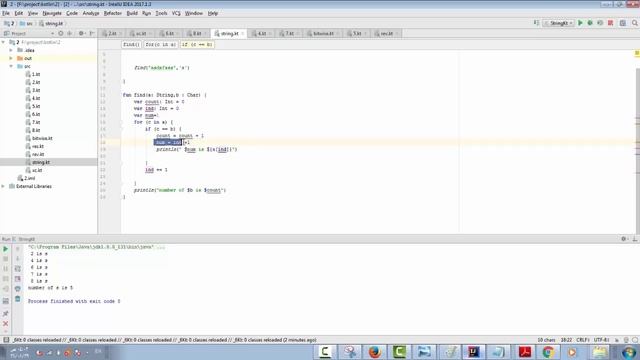Viewport: 640px width, 360px height.
Task: Click Run with Coverage in the main toolbar
Action: coord(600,23)
